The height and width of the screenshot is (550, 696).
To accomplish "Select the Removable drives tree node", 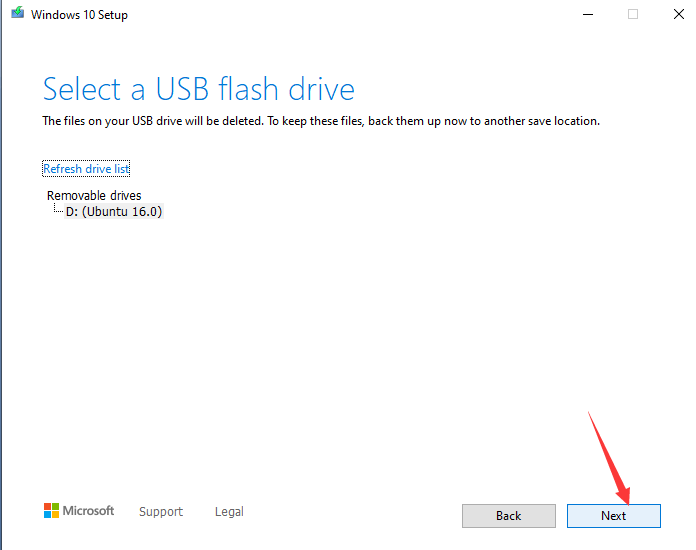I will [94, 196].
